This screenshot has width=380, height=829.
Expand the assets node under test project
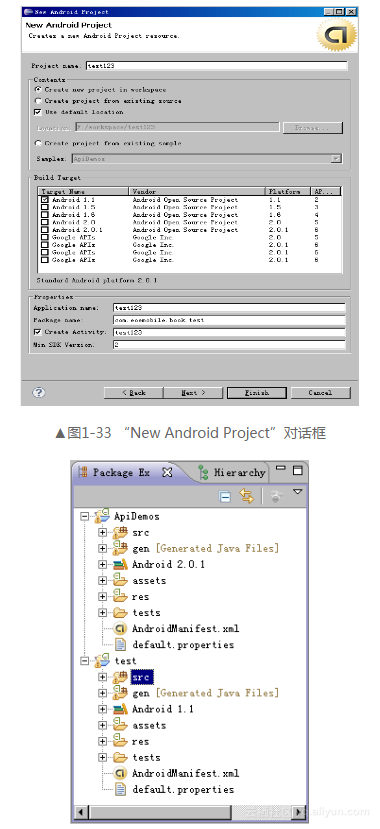(103, 725)
